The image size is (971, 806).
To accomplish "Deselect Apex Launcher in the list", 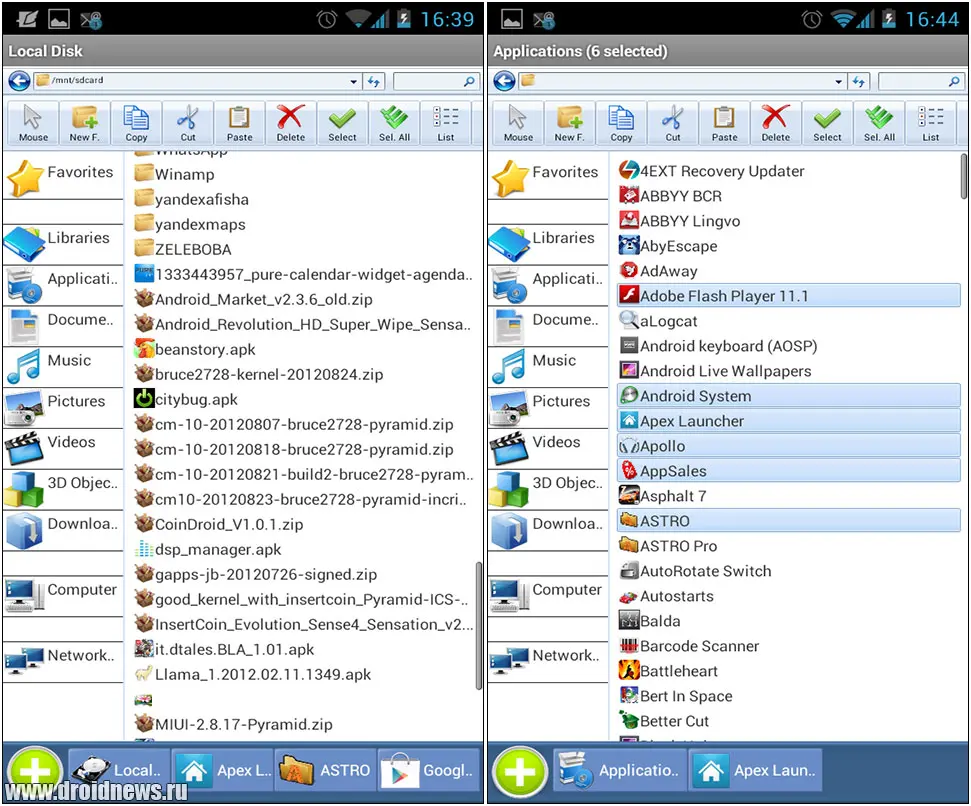I will tap(788, 421).
